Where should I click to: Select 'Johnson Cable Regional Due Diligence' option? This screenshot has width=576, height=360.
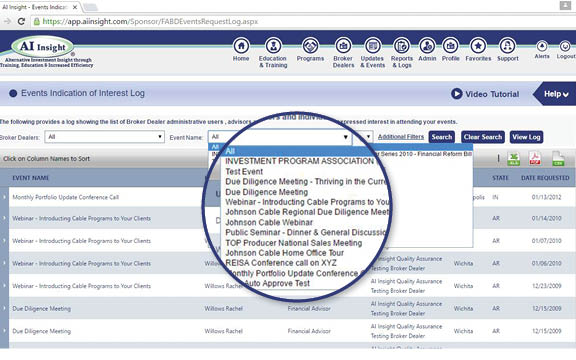point(307,212)
